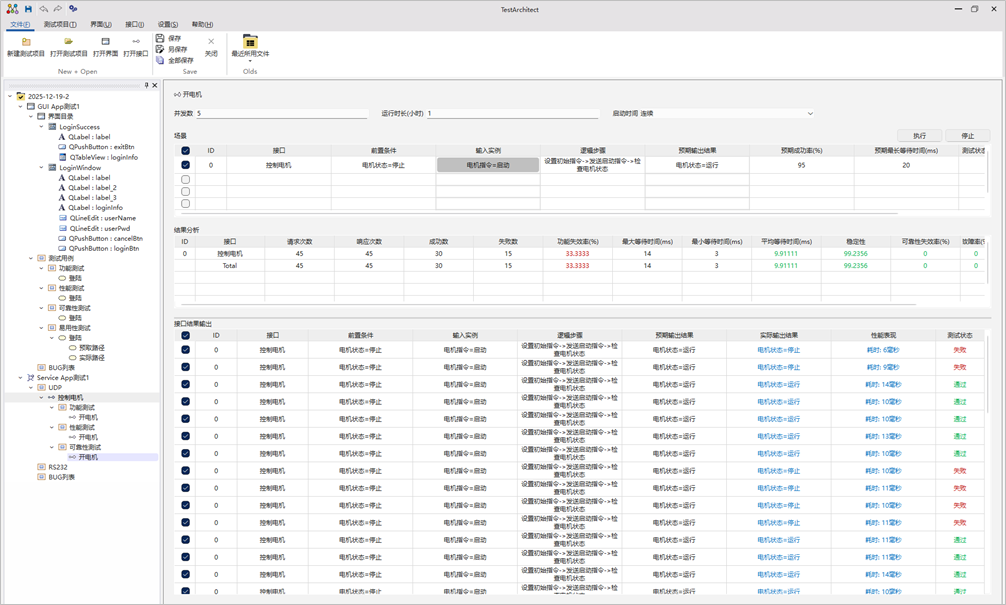Pin the project tree panel
Image resolution: width=1006 pixels, height=605 pixels.
coord(146,86)
